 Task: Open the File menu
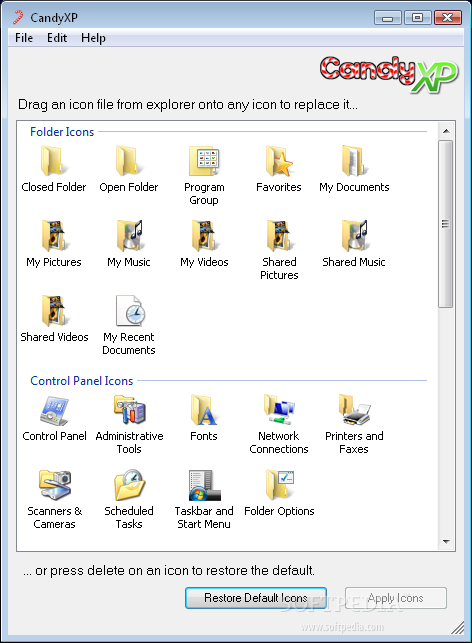[x=24, y=38]
